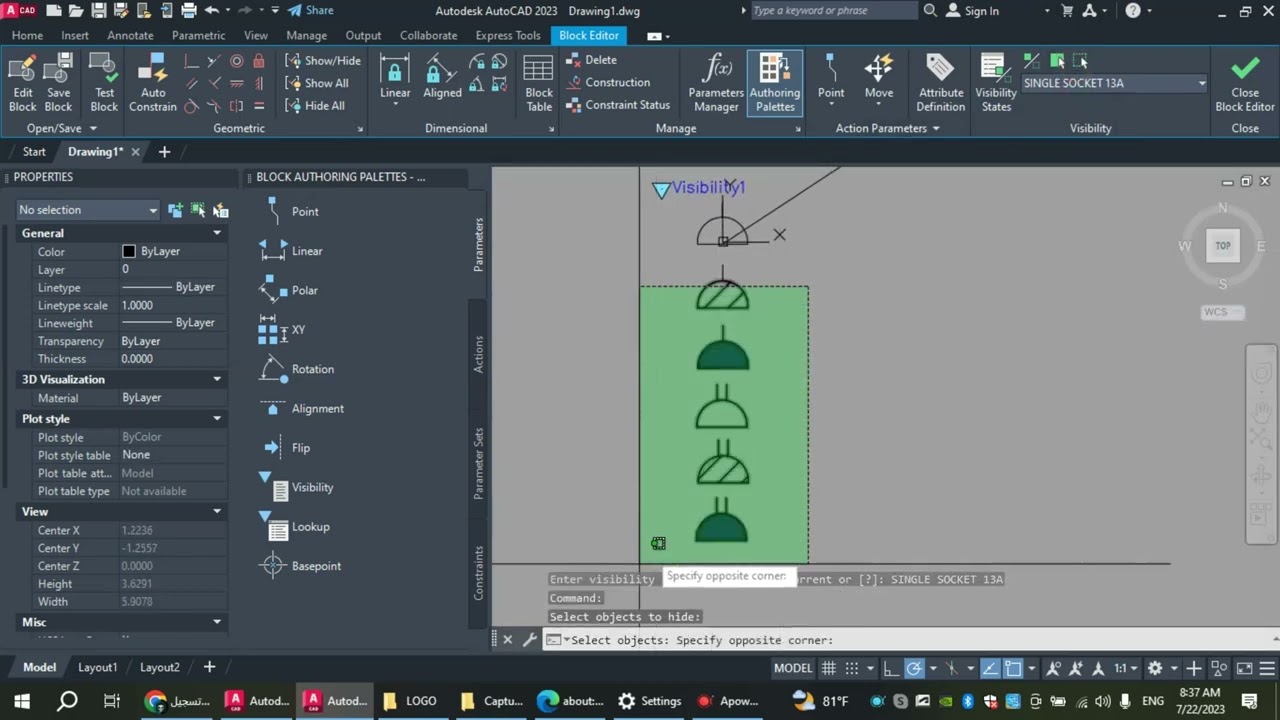Screen dimensions: 1280x720
Task: Open the Insert ribbon tab
Action: click(x=75, y=35)
